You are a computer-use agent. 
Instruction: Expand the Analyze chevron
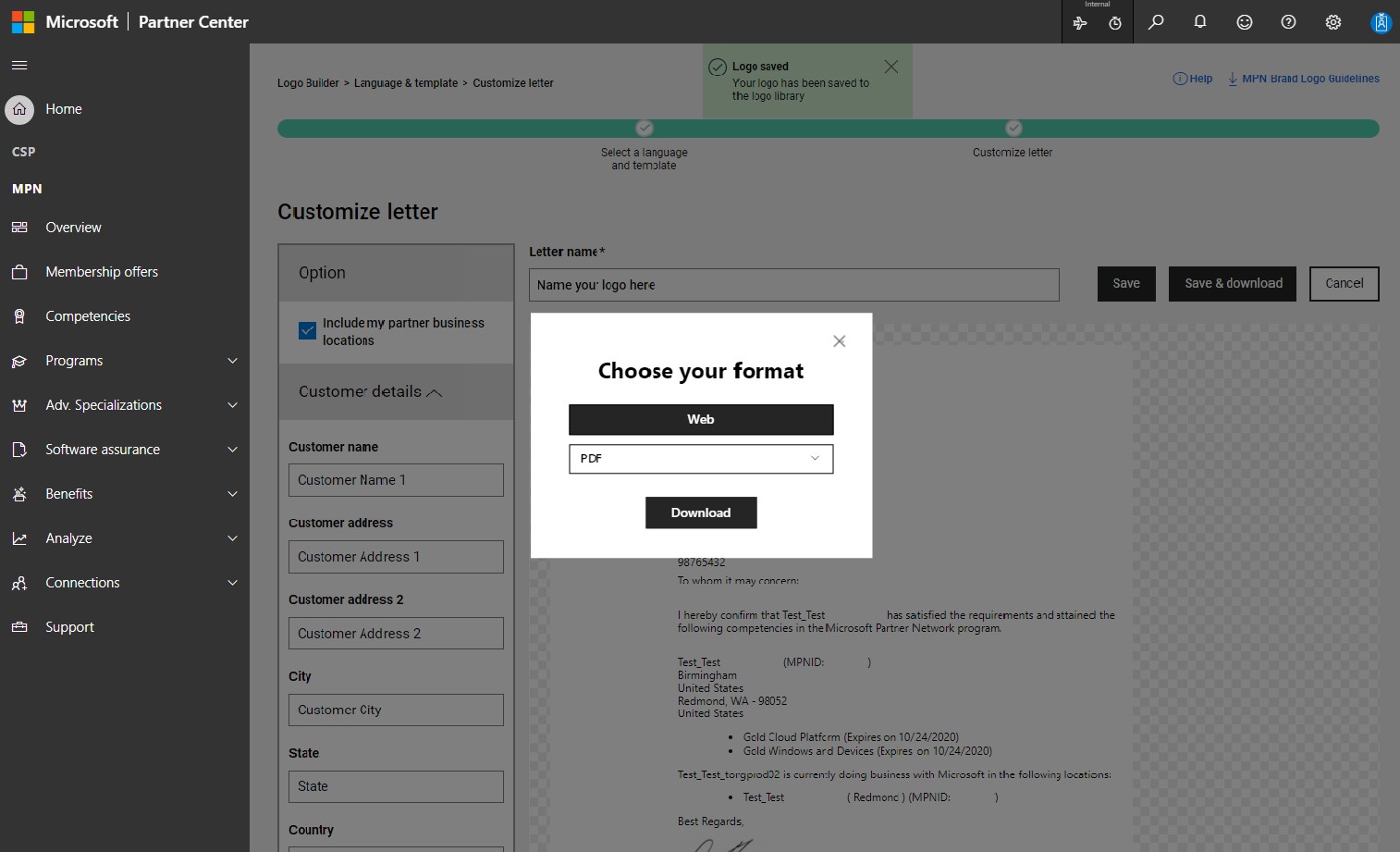(x=233, y=538)
